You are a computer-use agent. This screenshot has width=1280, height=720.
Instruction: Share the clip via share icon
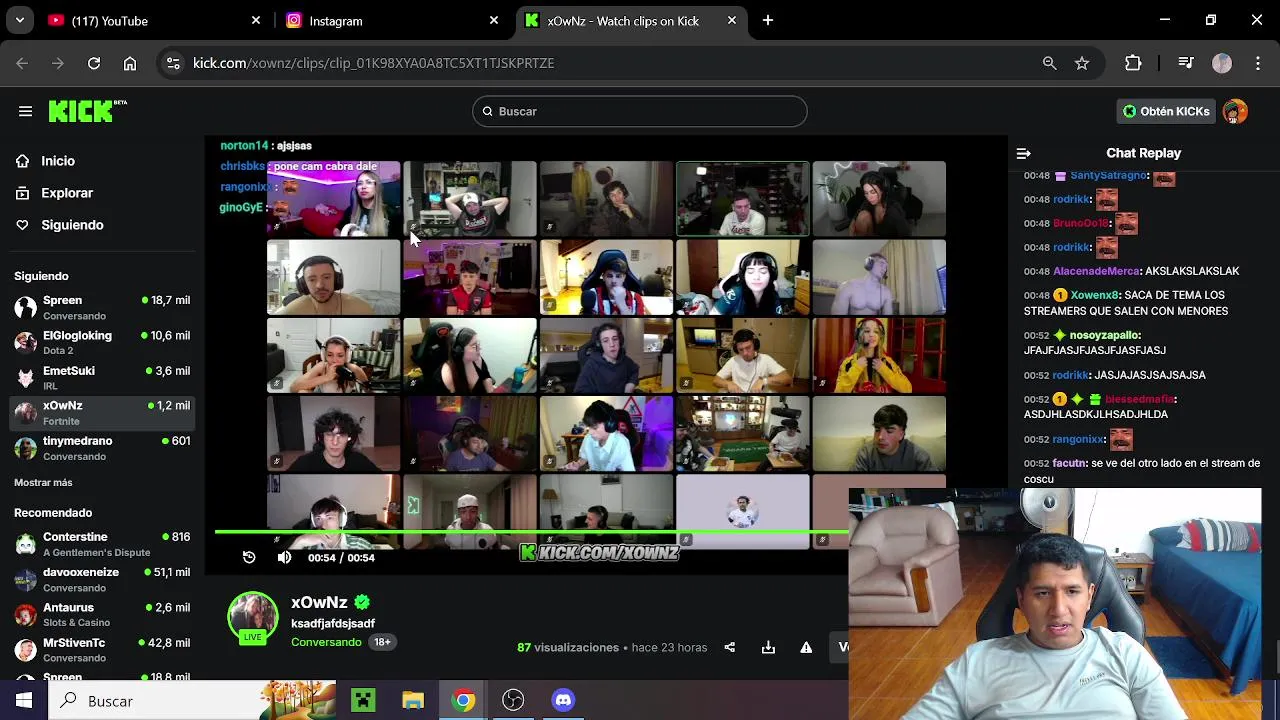tap(730, 647)
